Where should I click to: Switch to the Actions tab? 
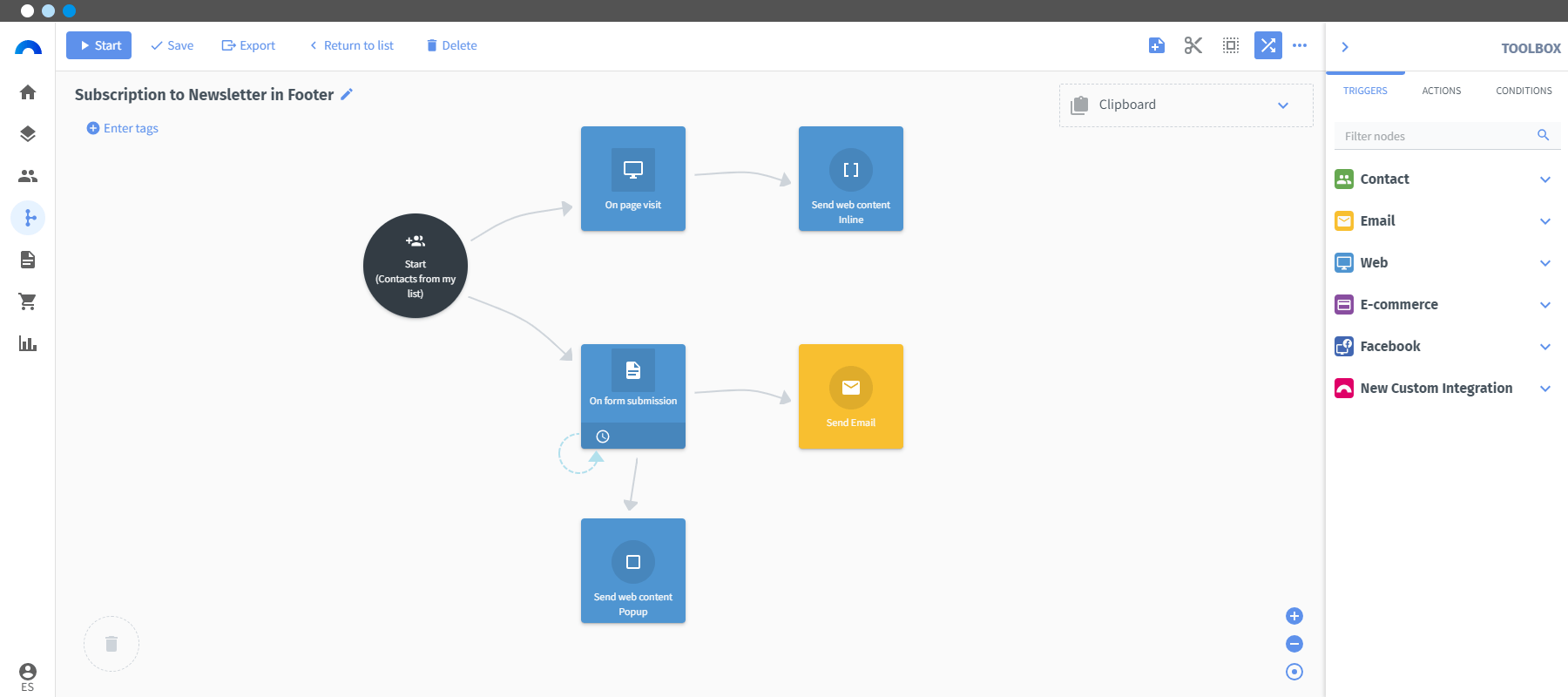point(1442,91)
